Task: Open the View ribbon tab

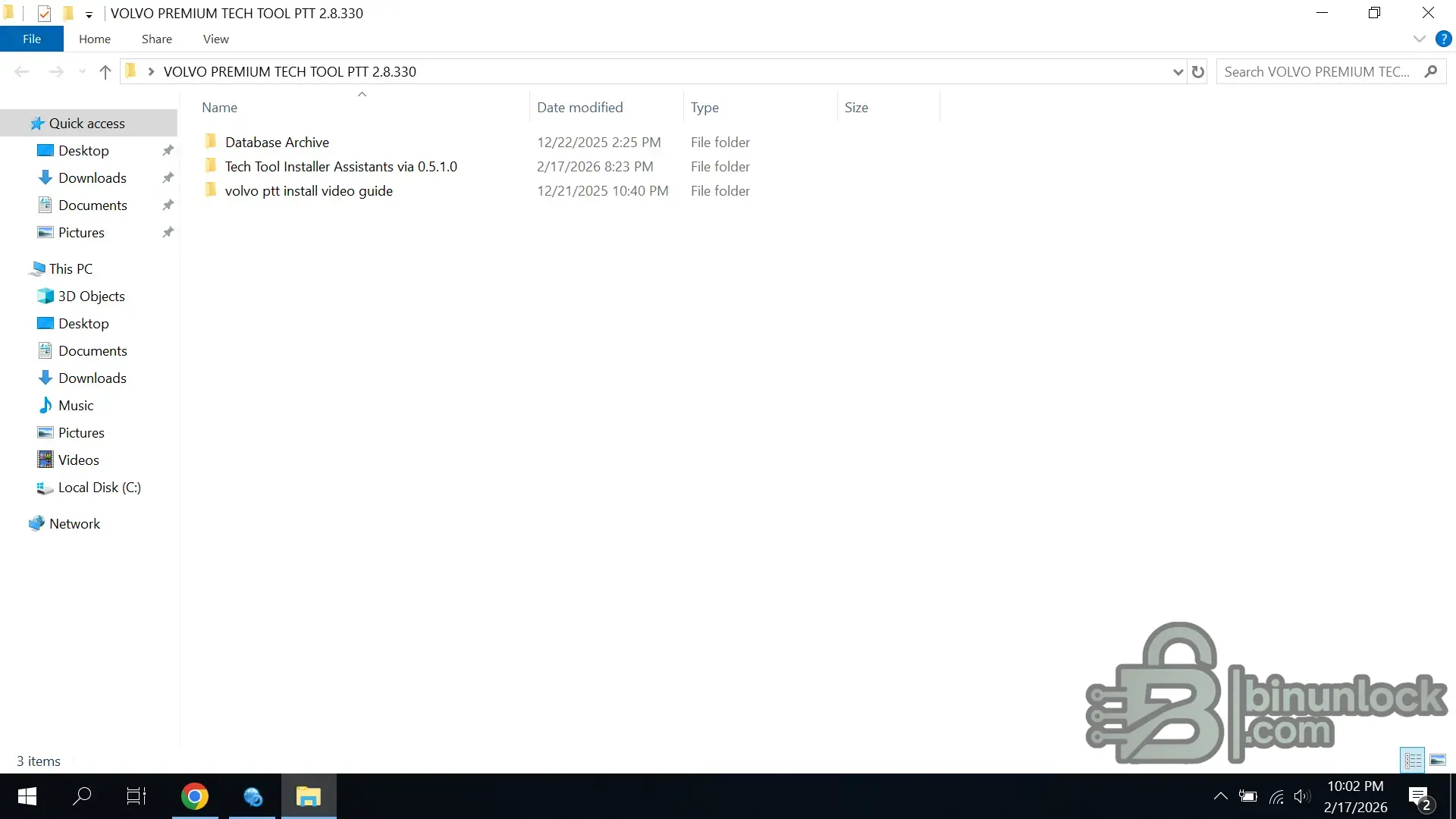Action: [215, 39]
